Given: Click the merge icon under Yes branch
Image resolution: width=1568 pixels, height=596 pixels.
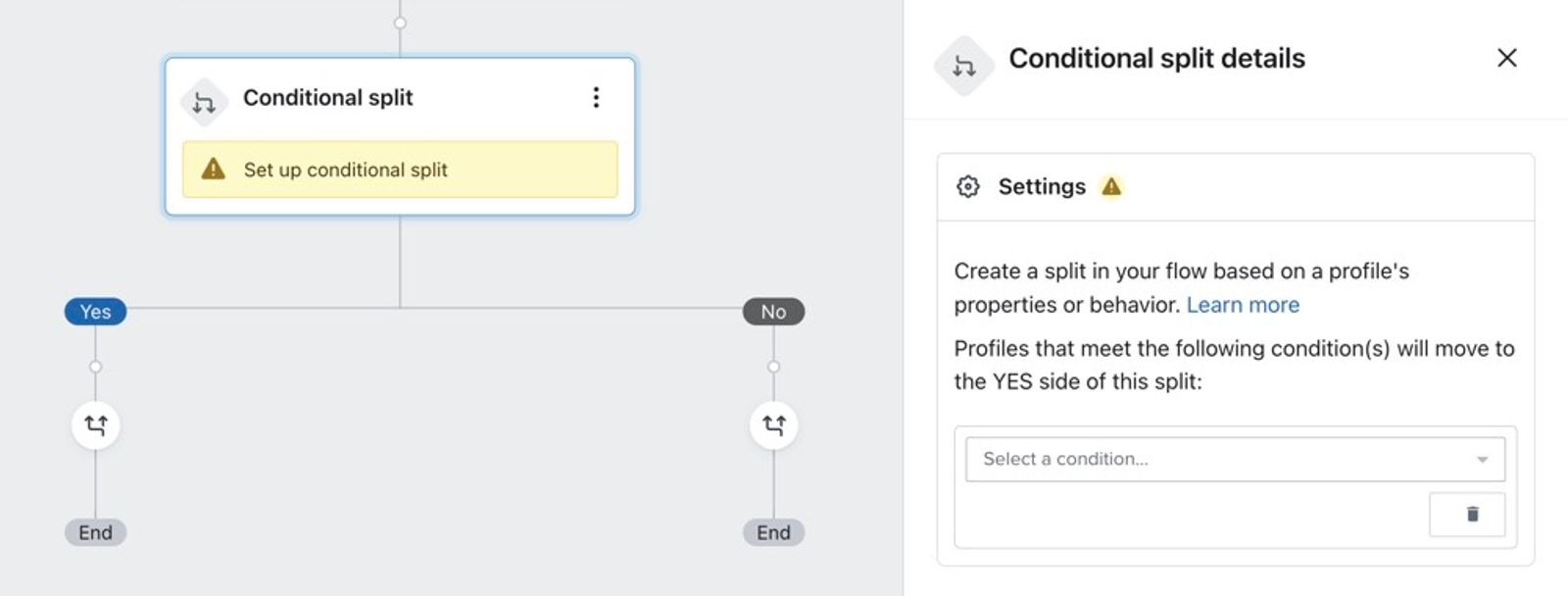Looking at the screenshot, I should tap(96, 425).
